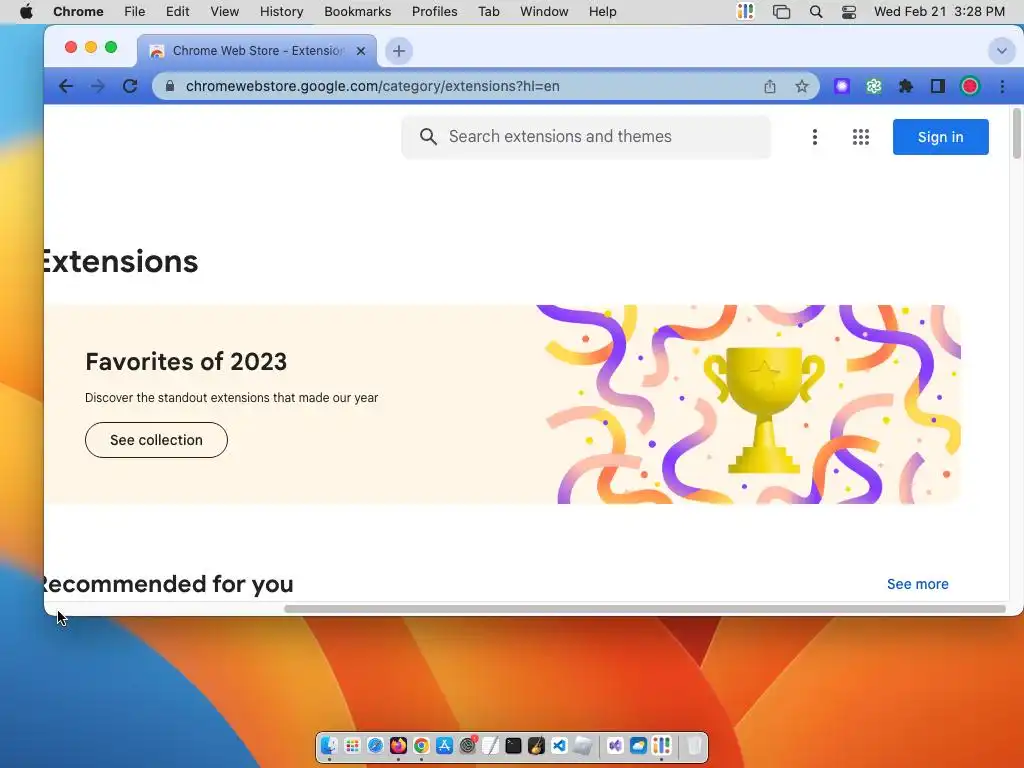Open the View menu
The height and width of the screenshot is (768, 1024).
coord(225,12)
